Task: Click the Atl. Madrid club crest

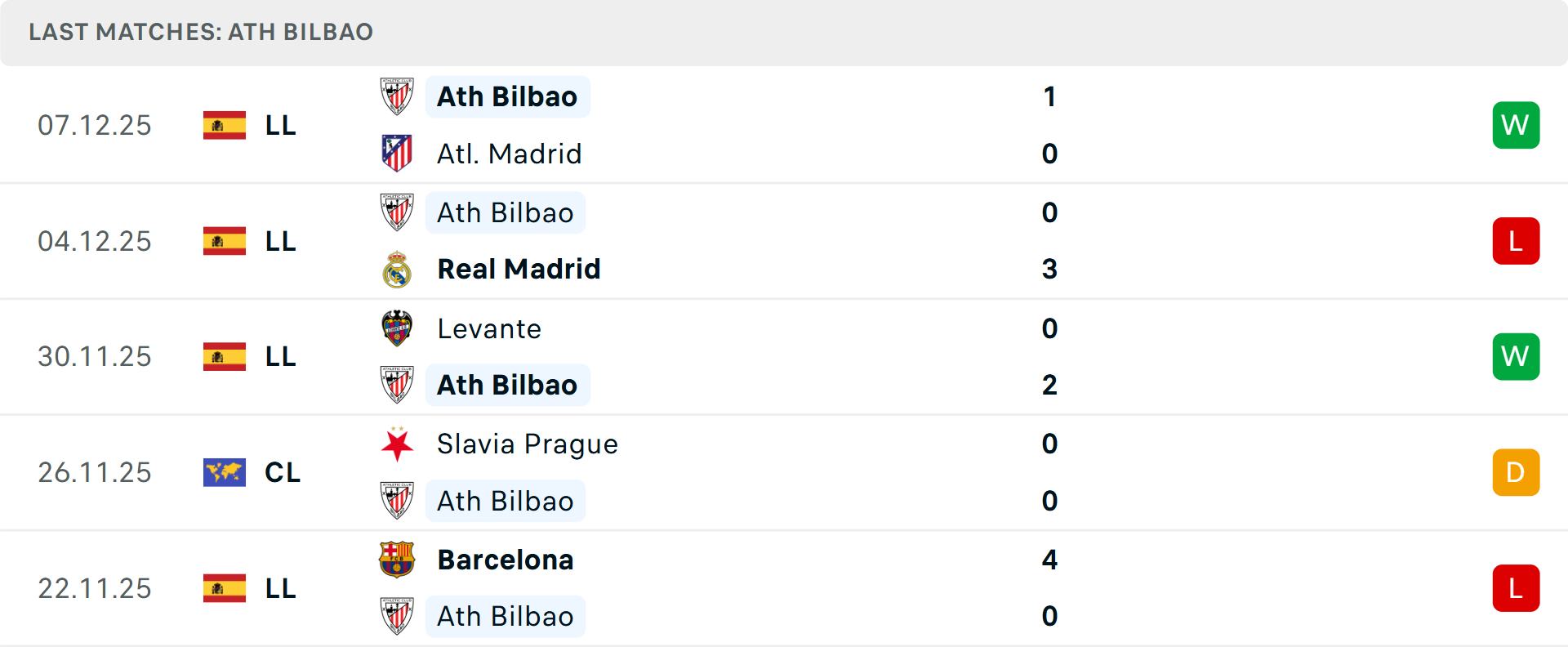Action: 397,154
